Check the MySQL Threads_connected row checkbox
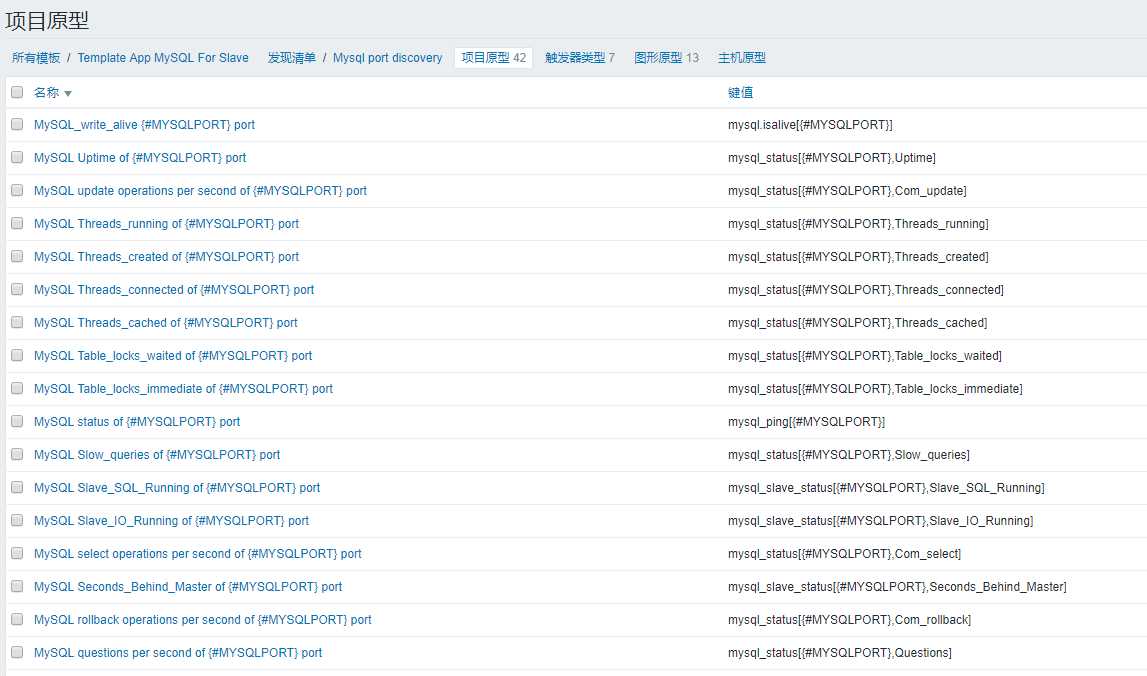The width and height of the screenshot is (1147, 676). [17, 289]
